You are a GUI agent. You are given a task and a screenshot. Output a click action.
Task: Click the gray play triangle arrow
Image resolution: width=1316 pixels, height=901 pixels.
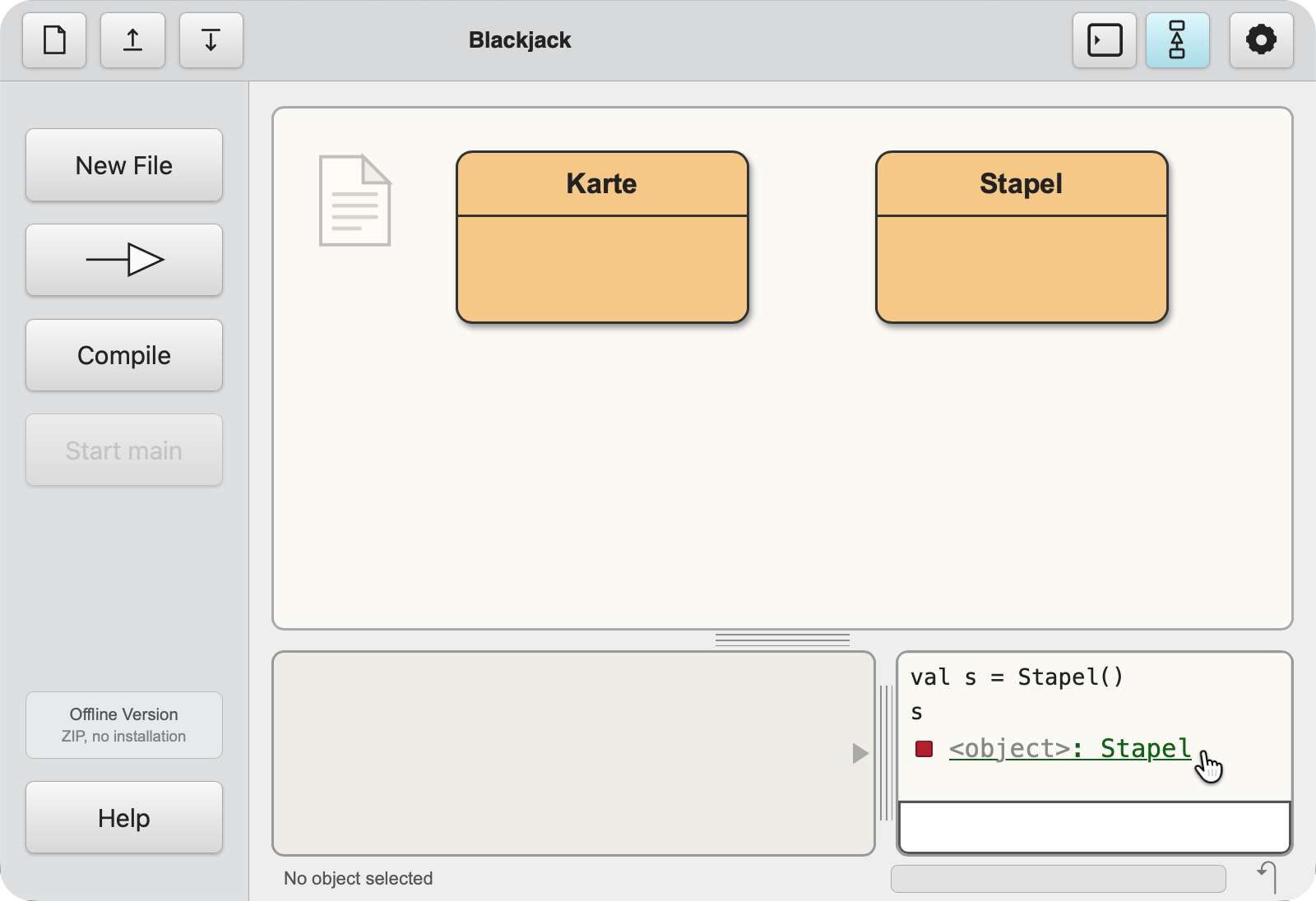(860, 754)
